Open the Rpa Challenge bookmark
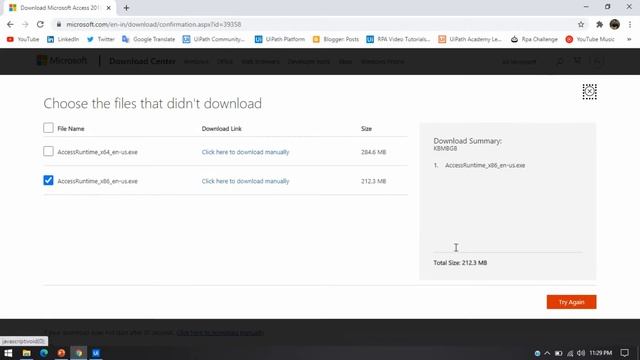The width and height of the screenshot is (640, 360). [x=534, y=39]
